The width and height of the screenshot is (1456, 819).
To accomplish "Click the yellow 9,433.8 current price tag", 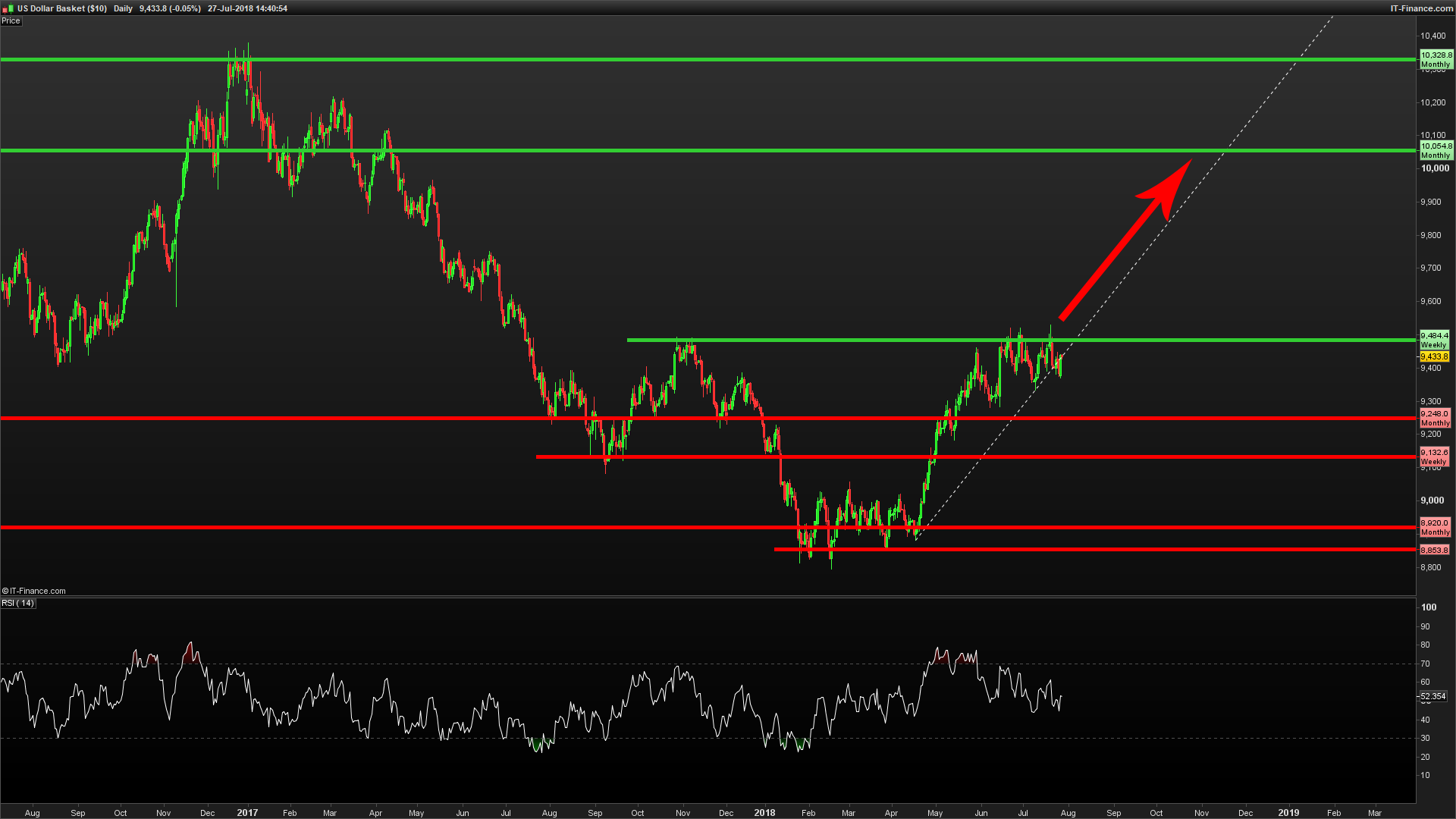I will pyautogui.click(x=1434, y=356).
